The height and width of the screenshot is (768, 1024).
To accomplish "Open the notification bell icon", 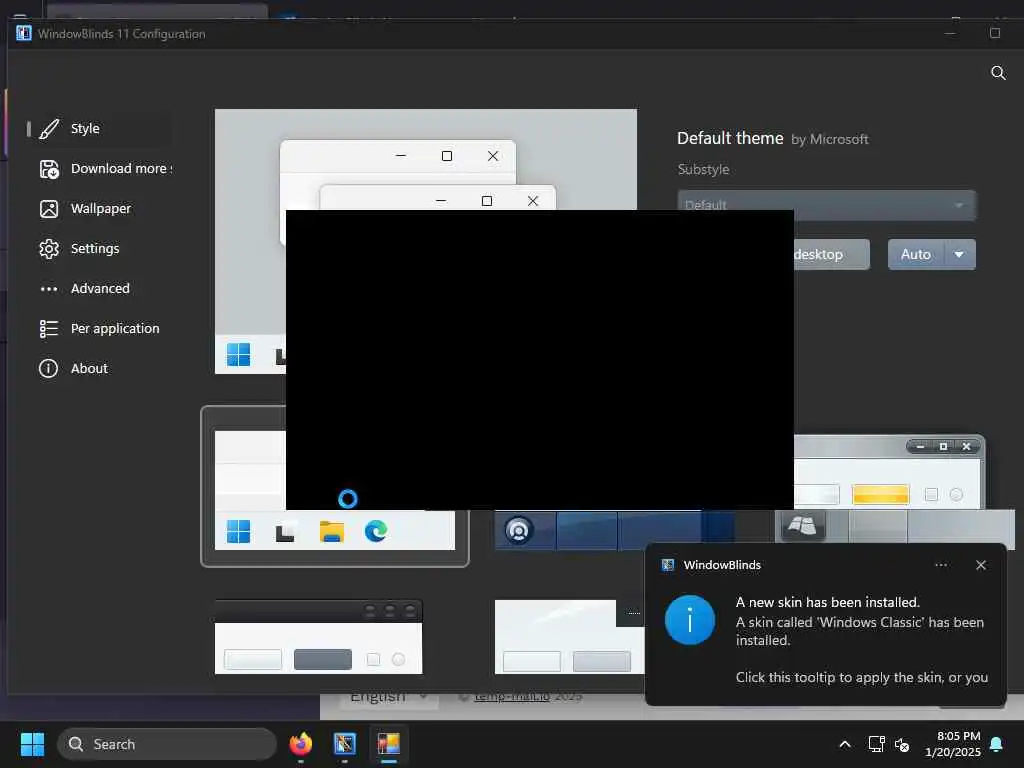I will pos(997,744).
